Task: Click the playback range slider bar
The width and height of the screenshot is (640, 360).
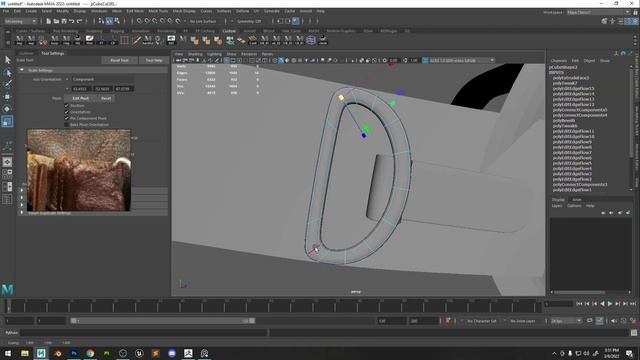Action: click(x=163, y=321)
